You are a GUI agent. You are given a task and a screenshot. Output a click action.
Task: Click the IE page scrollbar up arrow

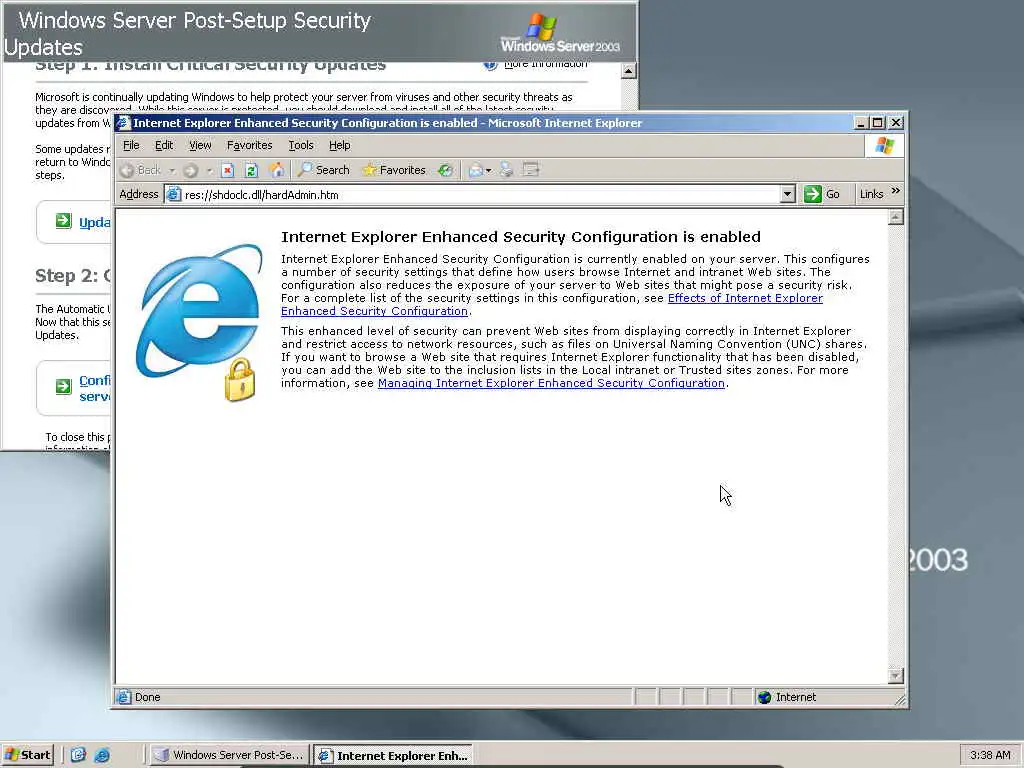pyautogui.click(x=896, y=217)
